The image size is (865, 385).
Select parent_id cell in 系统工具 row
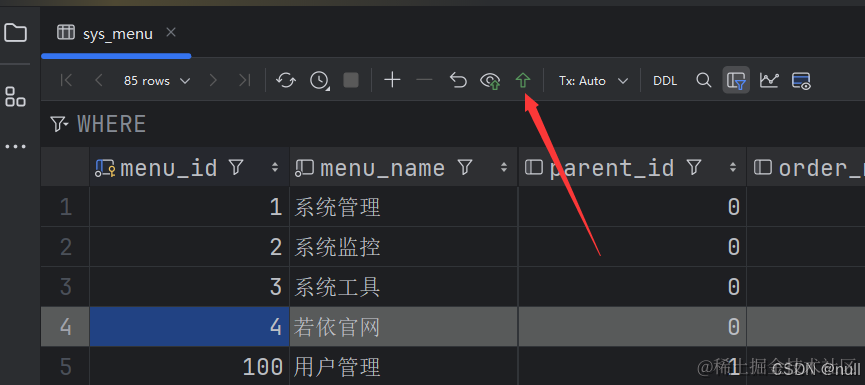coord(632,287)
